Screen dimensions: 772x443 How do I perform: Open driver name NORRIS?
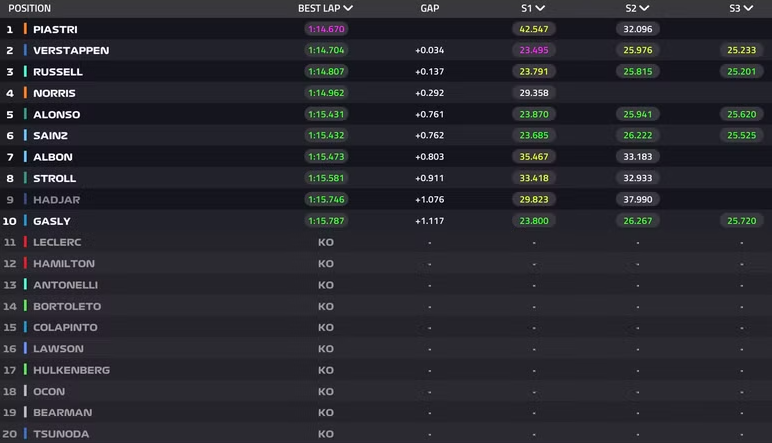click(54, 93)
